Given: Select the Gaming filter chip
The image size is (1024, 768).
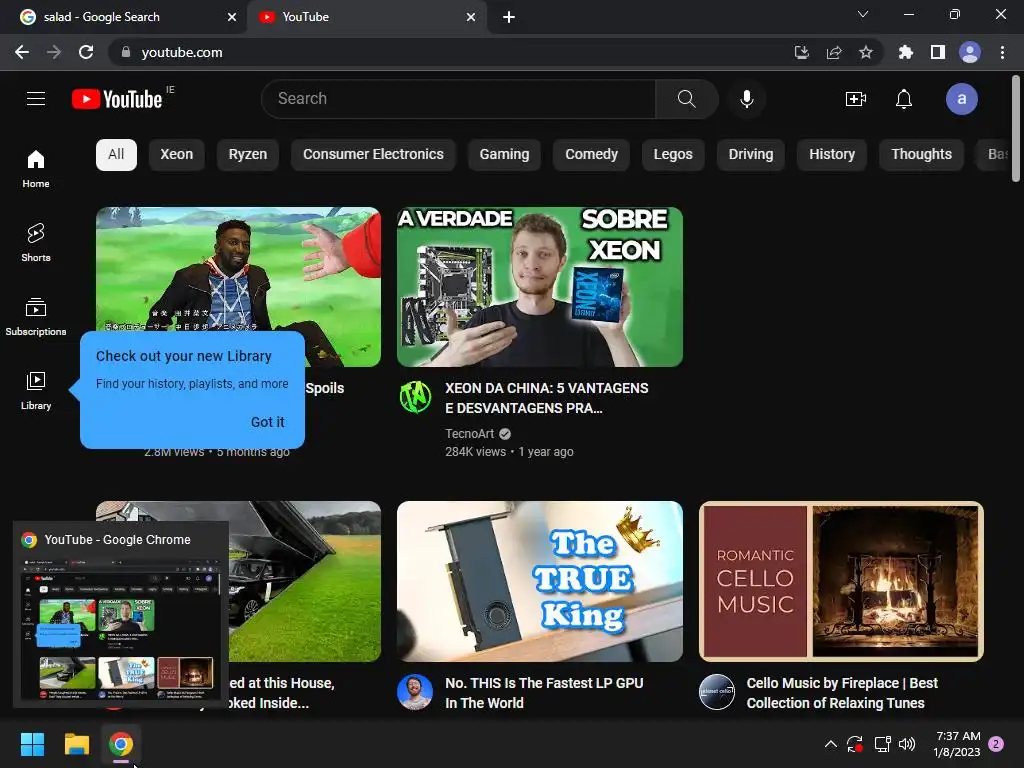Looking at the screenshot, I should [504, 155].
